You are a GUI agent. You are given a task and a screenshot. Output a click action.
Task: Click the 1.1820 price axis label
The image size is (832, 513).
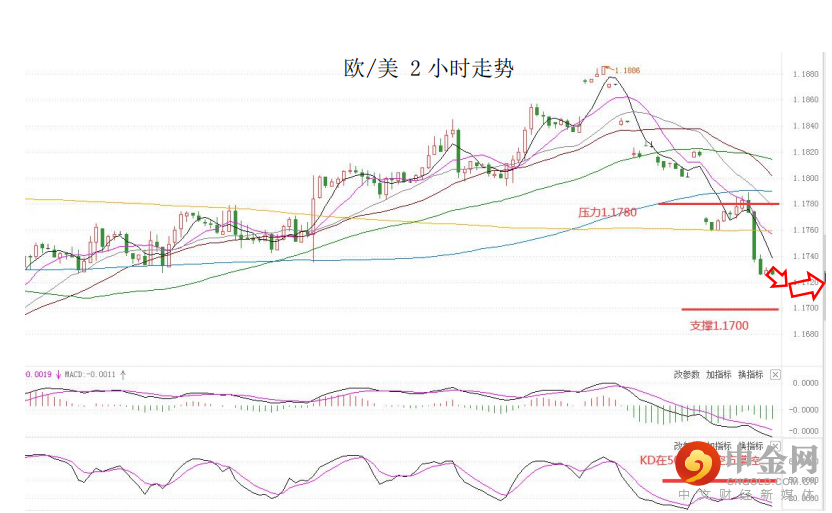(x=805, y=152)
